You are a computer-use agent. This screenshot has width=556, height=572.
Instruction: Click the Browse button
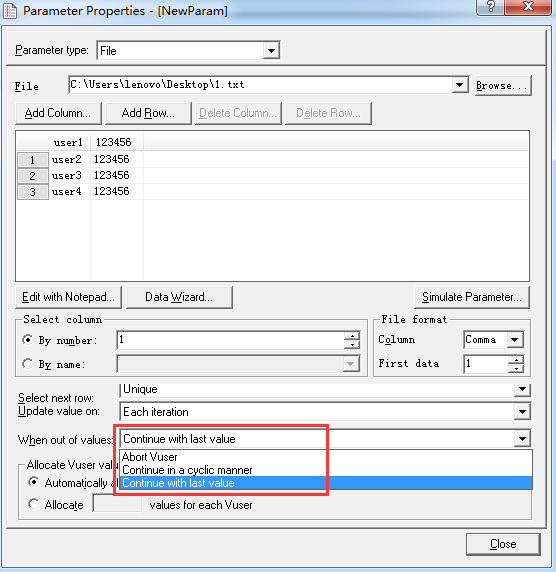[x=503, y=85]
